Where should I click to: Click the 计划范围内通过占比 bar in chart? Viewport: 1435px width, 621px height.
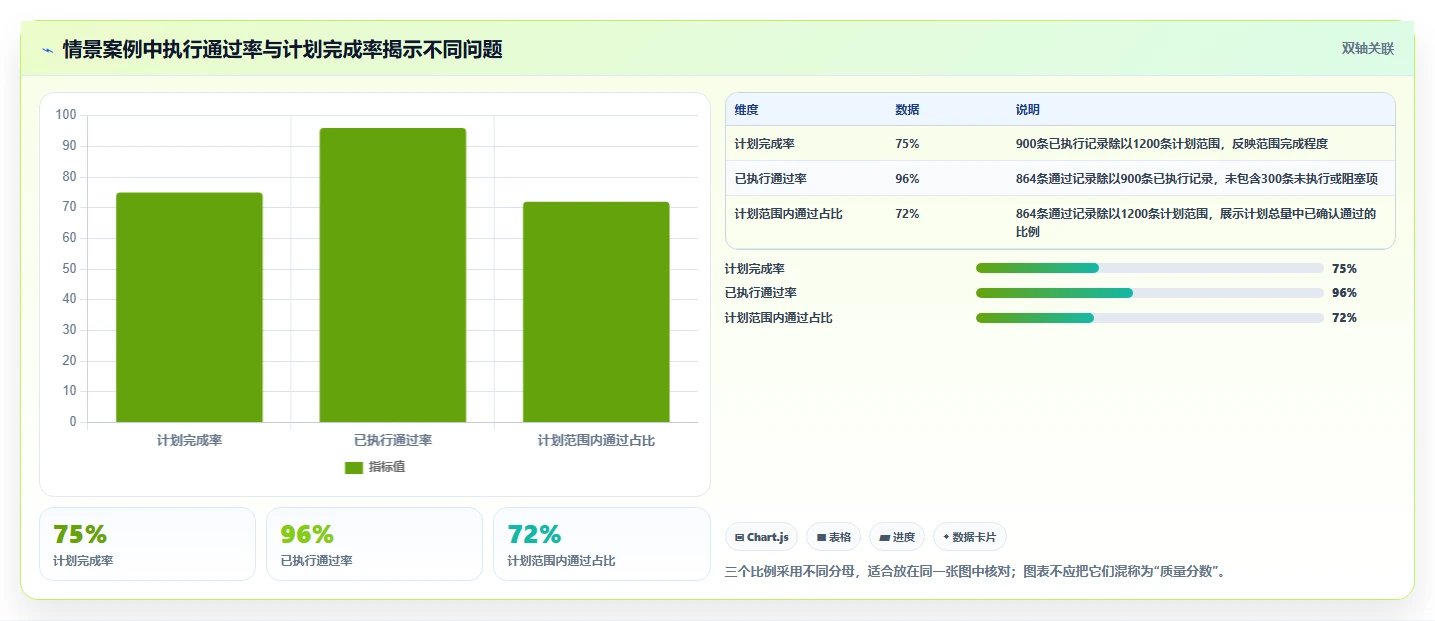596,312
